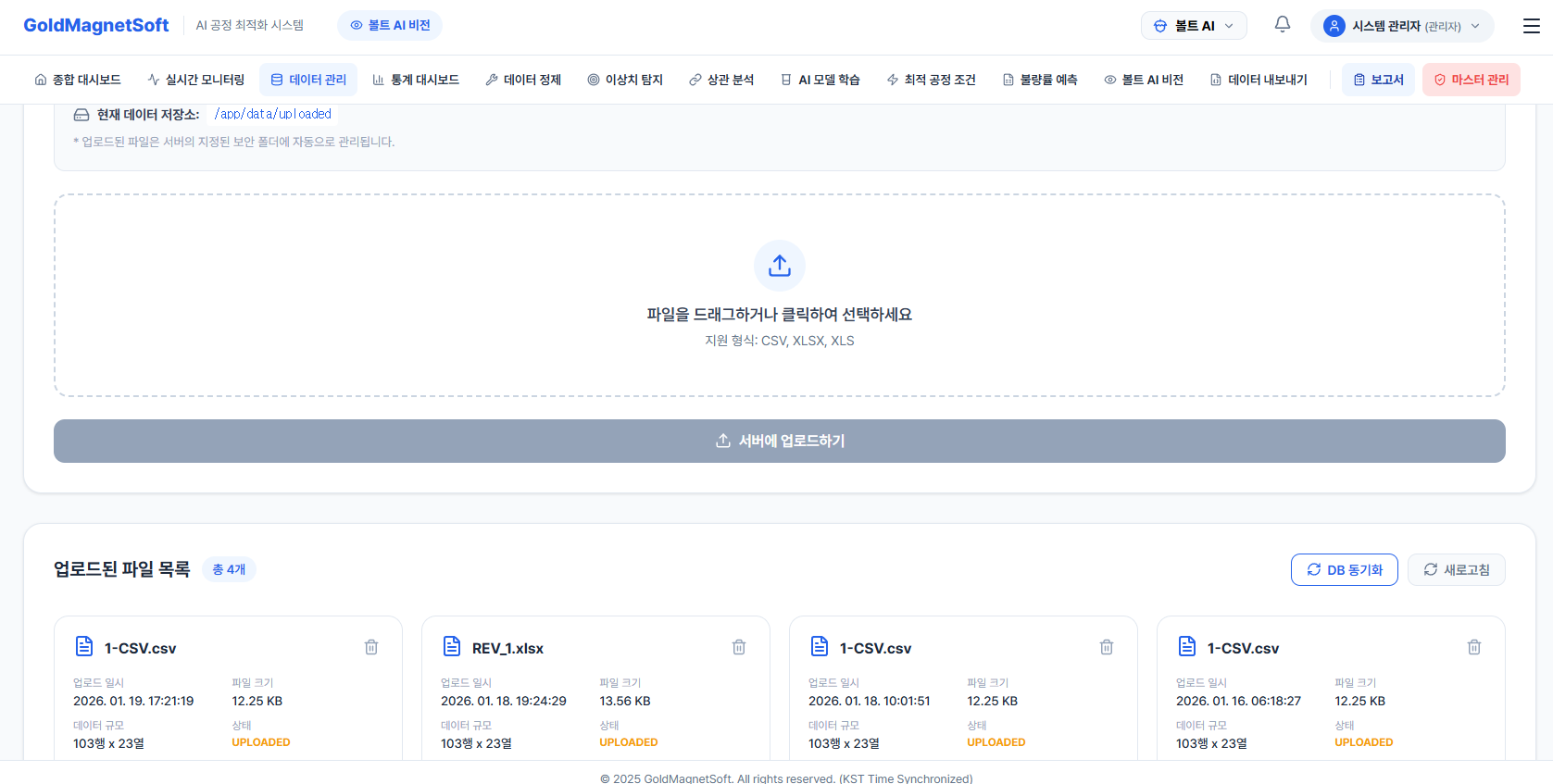Switch to the 실시간 모니터링 tab
This screenshot has height=784, width=1553.
[195, 80]
